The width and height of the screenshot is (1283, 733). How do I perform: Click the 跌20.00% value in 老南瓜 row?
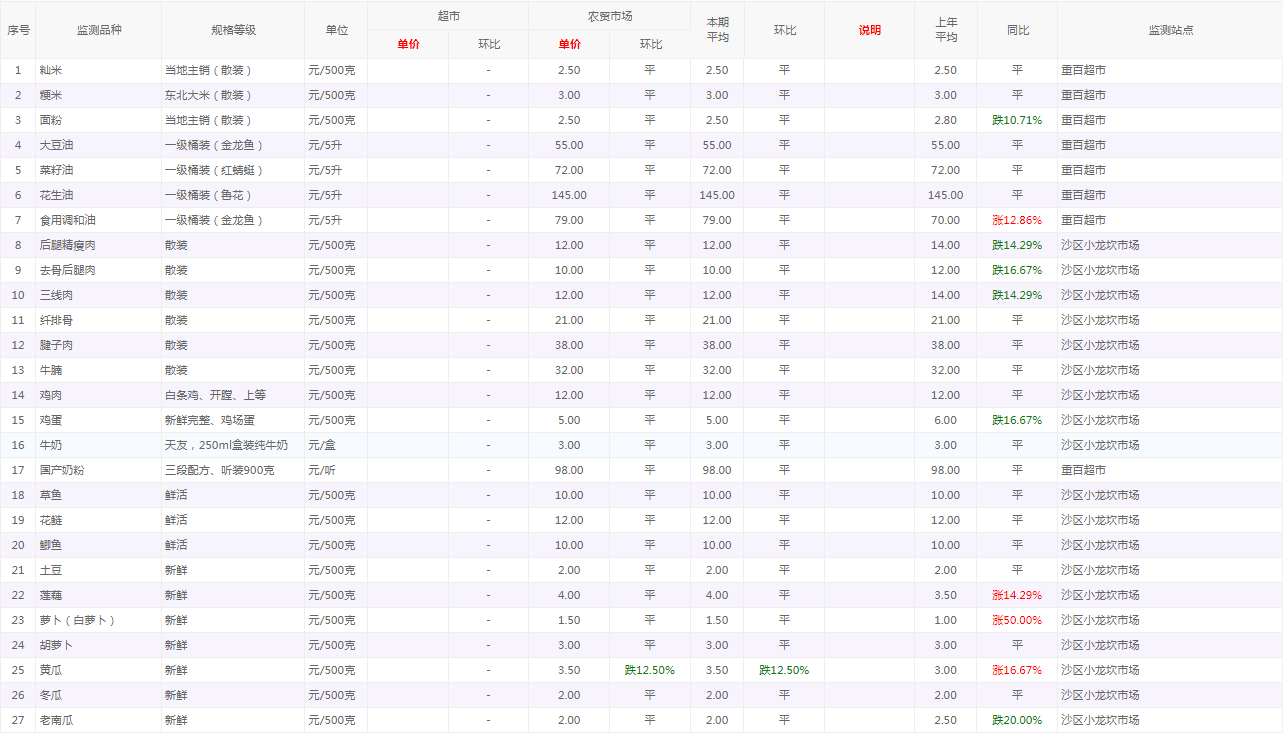pyautogui.click(x=1017, y=720)
